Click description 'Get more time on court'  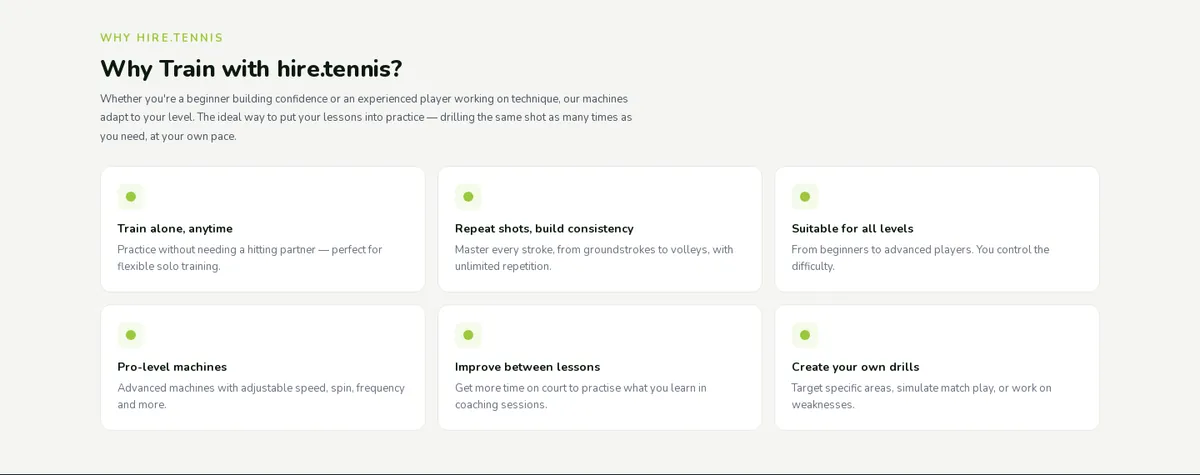tap(581, 396)
